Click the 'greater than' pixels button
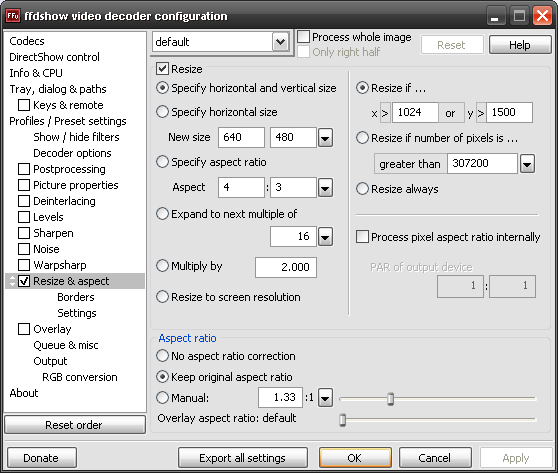558x473 pixels. pyautogui.click(x=410, y=164)
